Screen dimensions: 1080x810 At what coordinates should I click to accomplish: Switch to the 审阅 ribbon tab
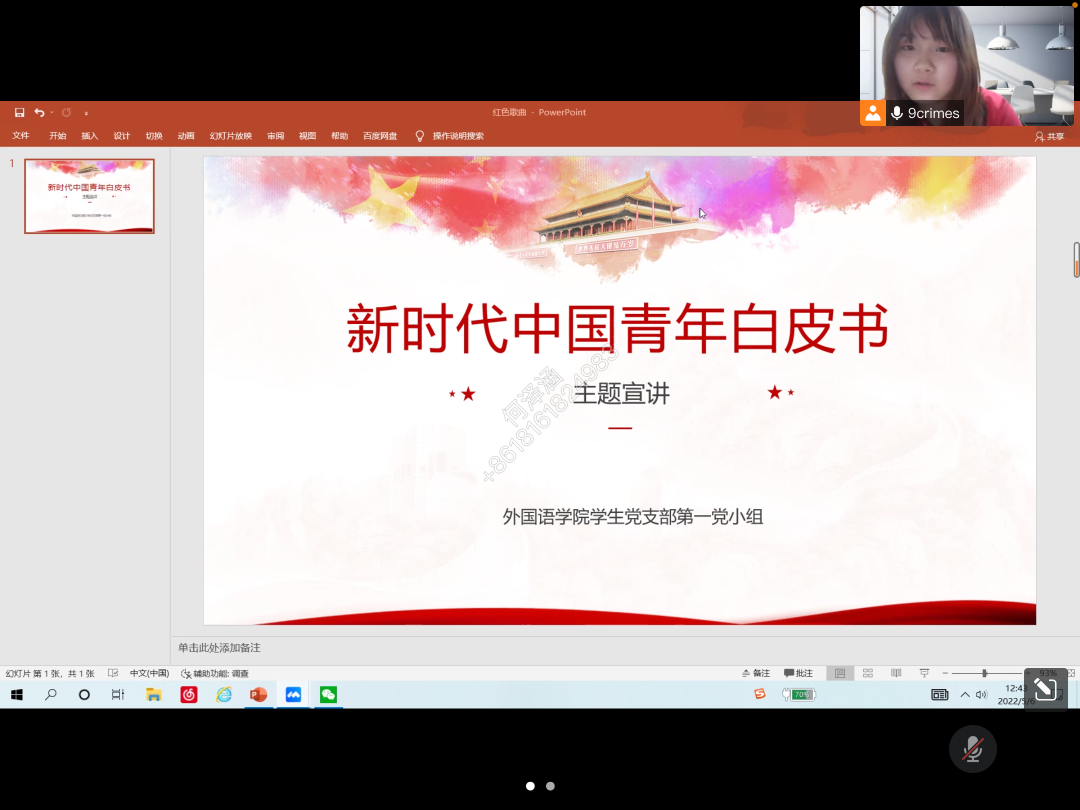coord(276,136)
